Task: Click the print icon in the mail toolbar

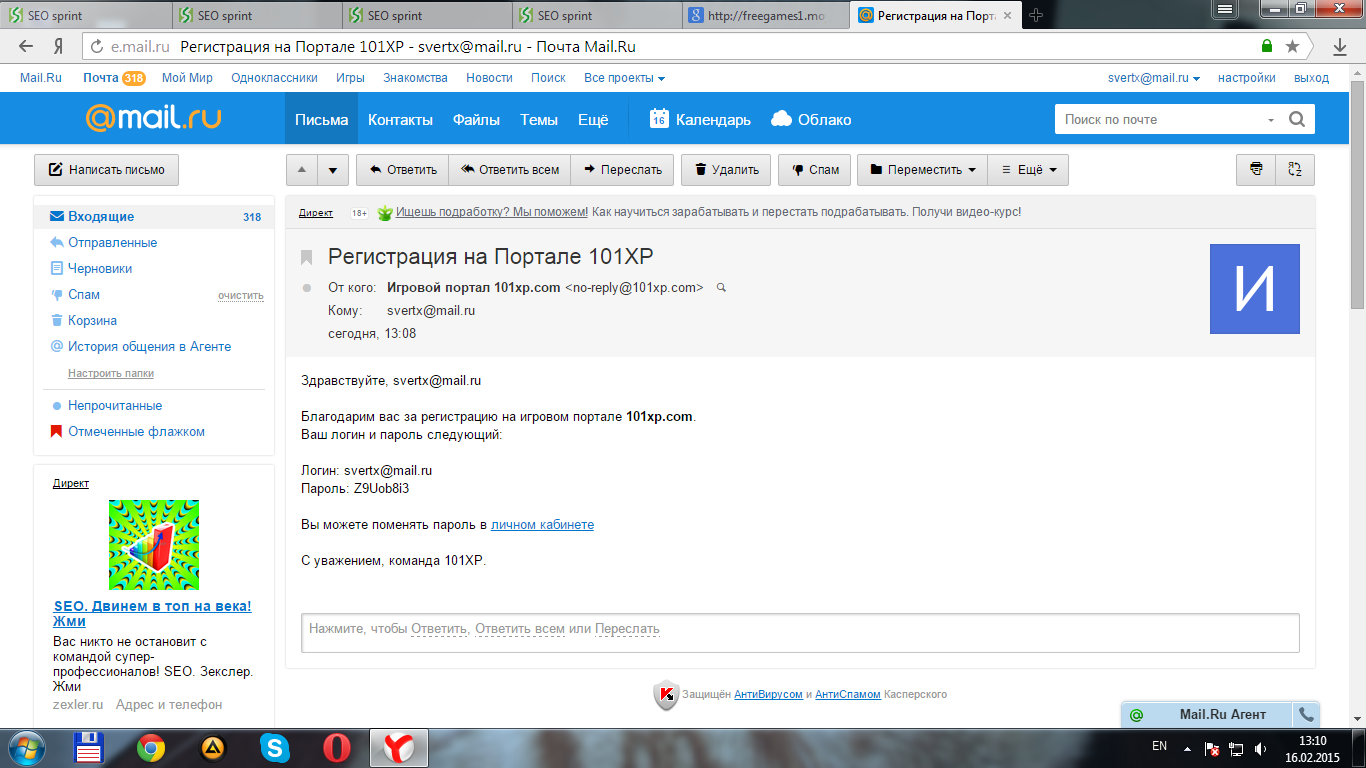Action: coord(1256,170)
